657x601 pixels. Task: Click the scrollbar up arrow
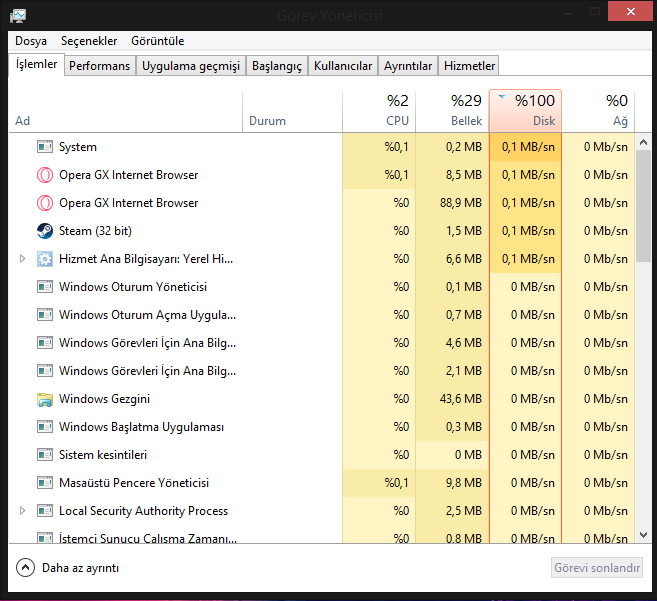pyautogui.click(x=644, y=142)
